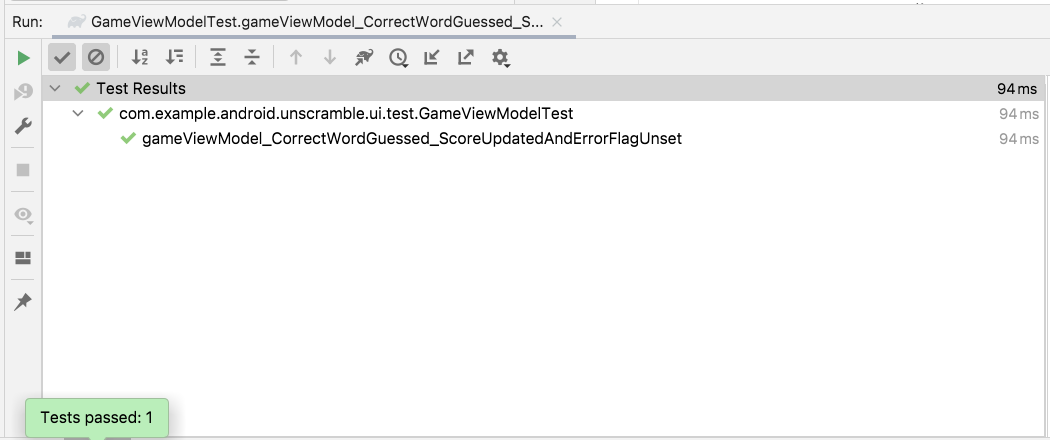Toggle pin tab icon in sidebar
1050x440 pixels.
click(x=23, y=302)
